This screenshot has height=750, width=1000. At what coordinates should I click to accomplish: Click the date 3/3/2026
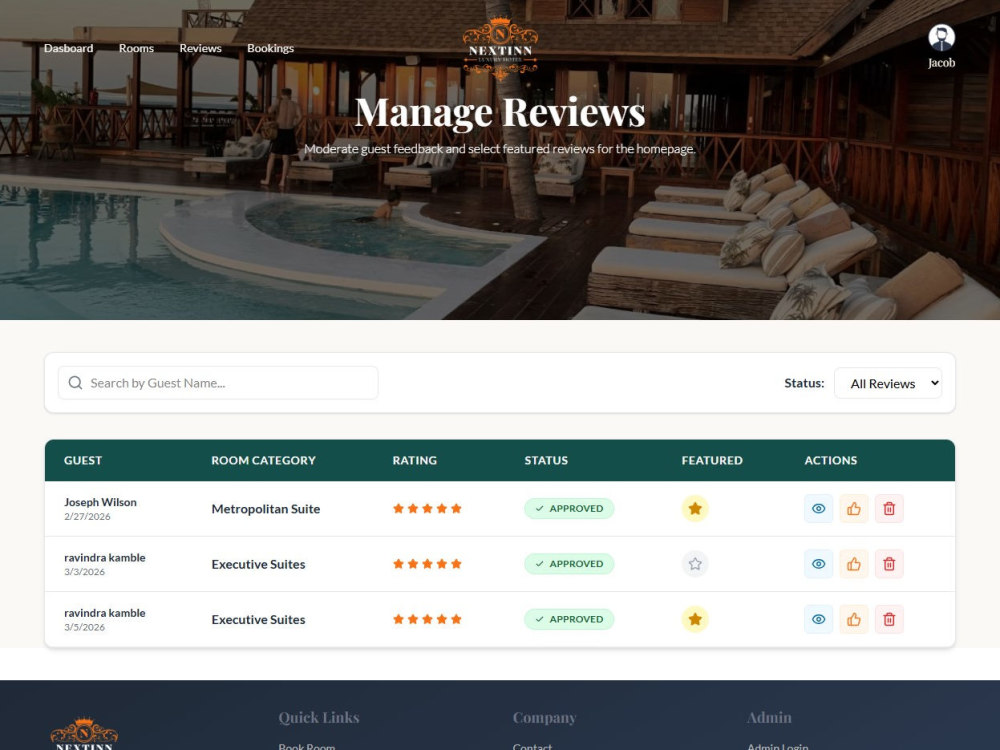(x=84, y=572)
